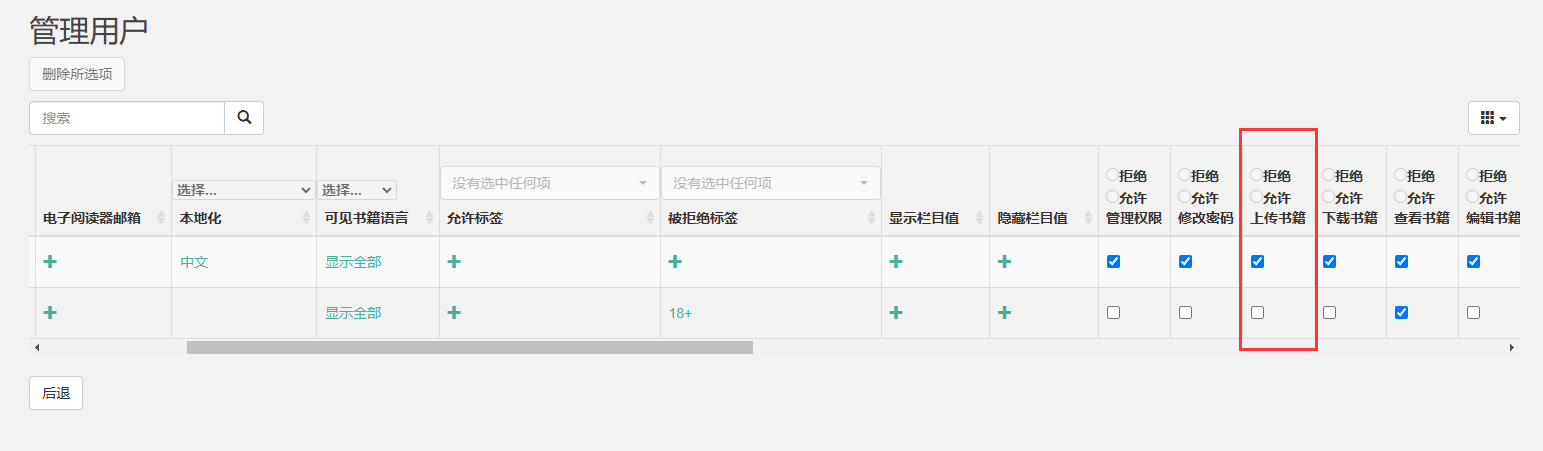The width and height of the screenshot is (1543, 451).
Task: Click the horizontal scrollbar thumb
Action: coord(469,348)
